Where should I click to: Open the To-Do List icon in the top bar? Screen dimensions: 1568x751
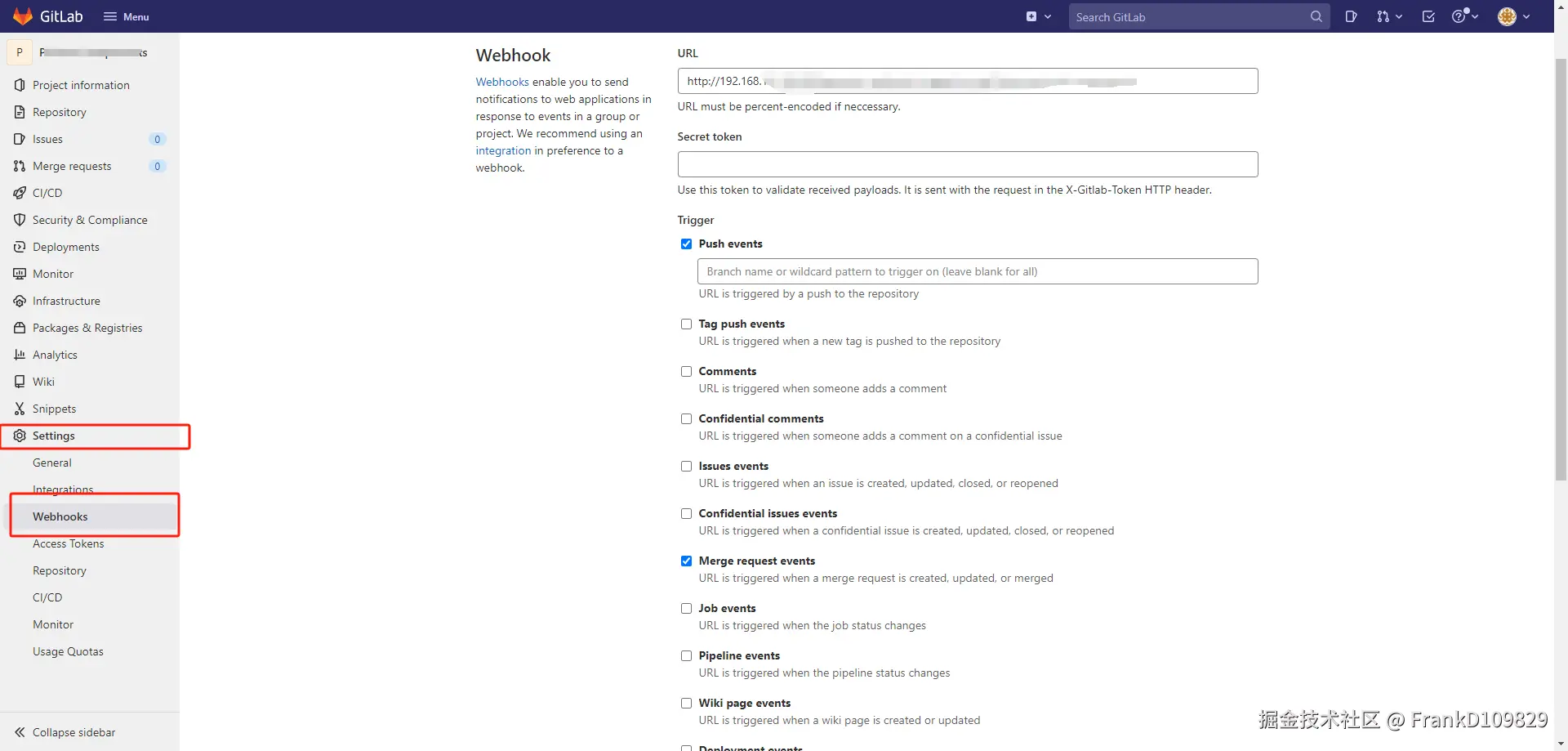pyautogui.click(x=1428, y=16)
